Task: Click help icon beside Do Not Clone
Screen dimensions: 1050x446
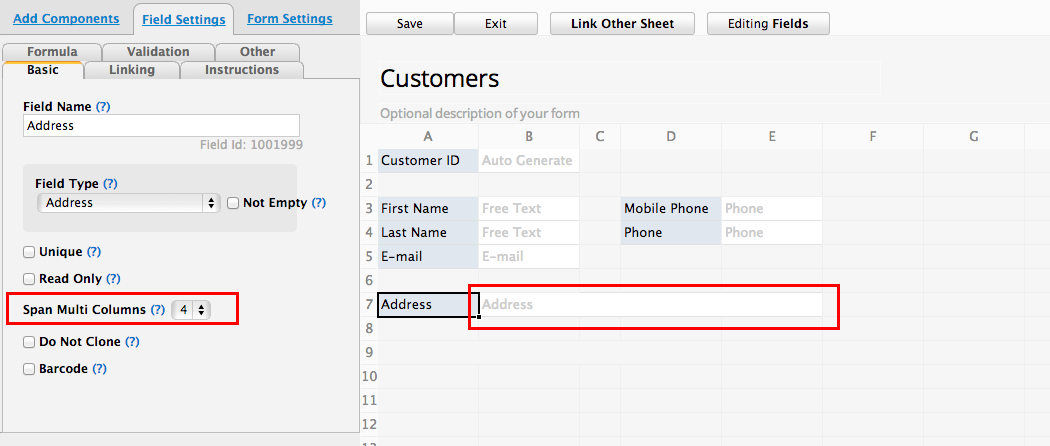Action: [x=132, y=342]
